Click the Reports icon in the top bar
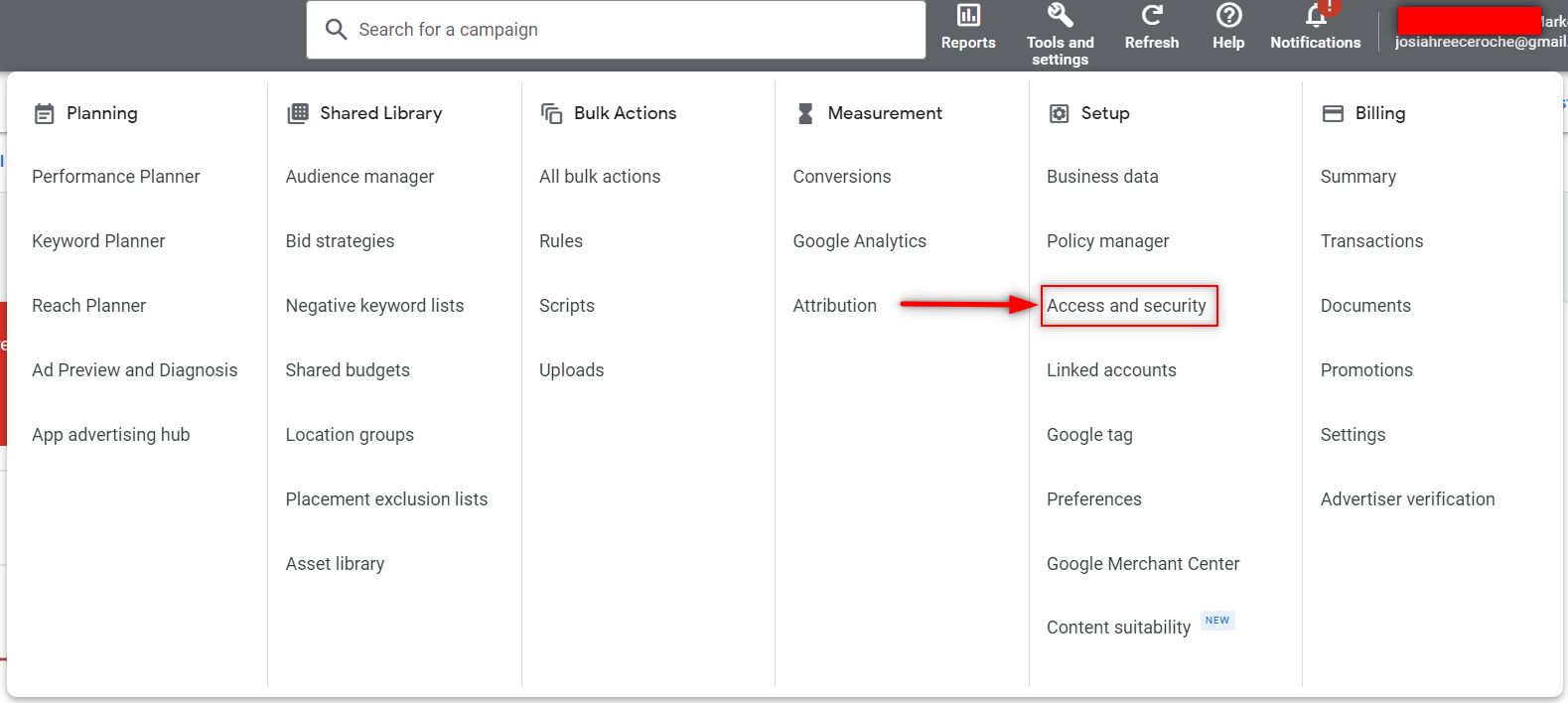This screenshot has width=1568, height=703. click(x=968, y=15)
